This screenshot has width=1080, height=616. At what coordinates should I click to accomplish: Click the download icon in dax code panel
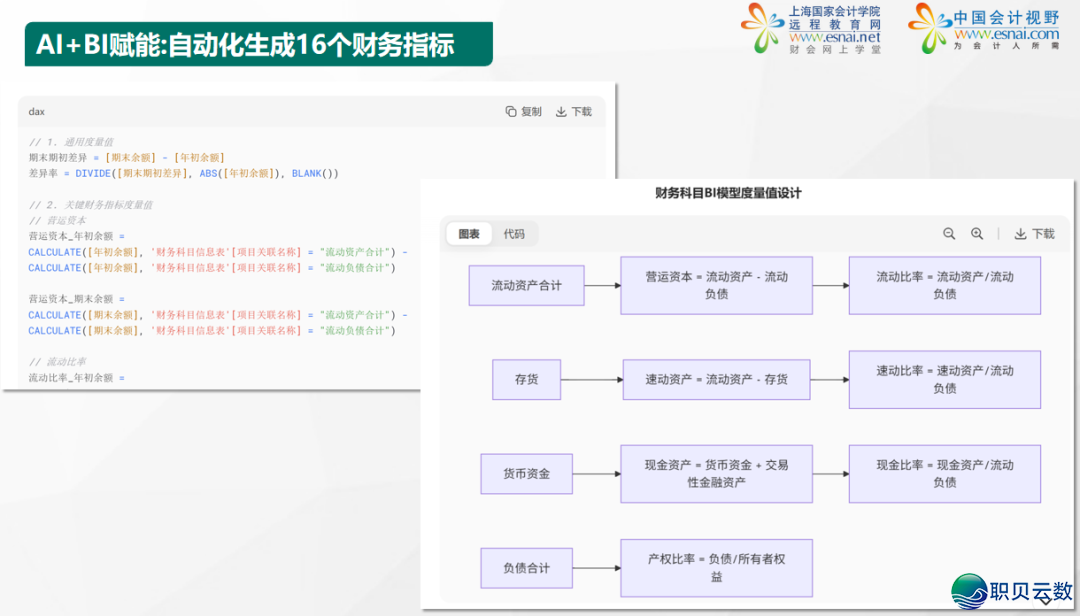(x=561, y=112)
